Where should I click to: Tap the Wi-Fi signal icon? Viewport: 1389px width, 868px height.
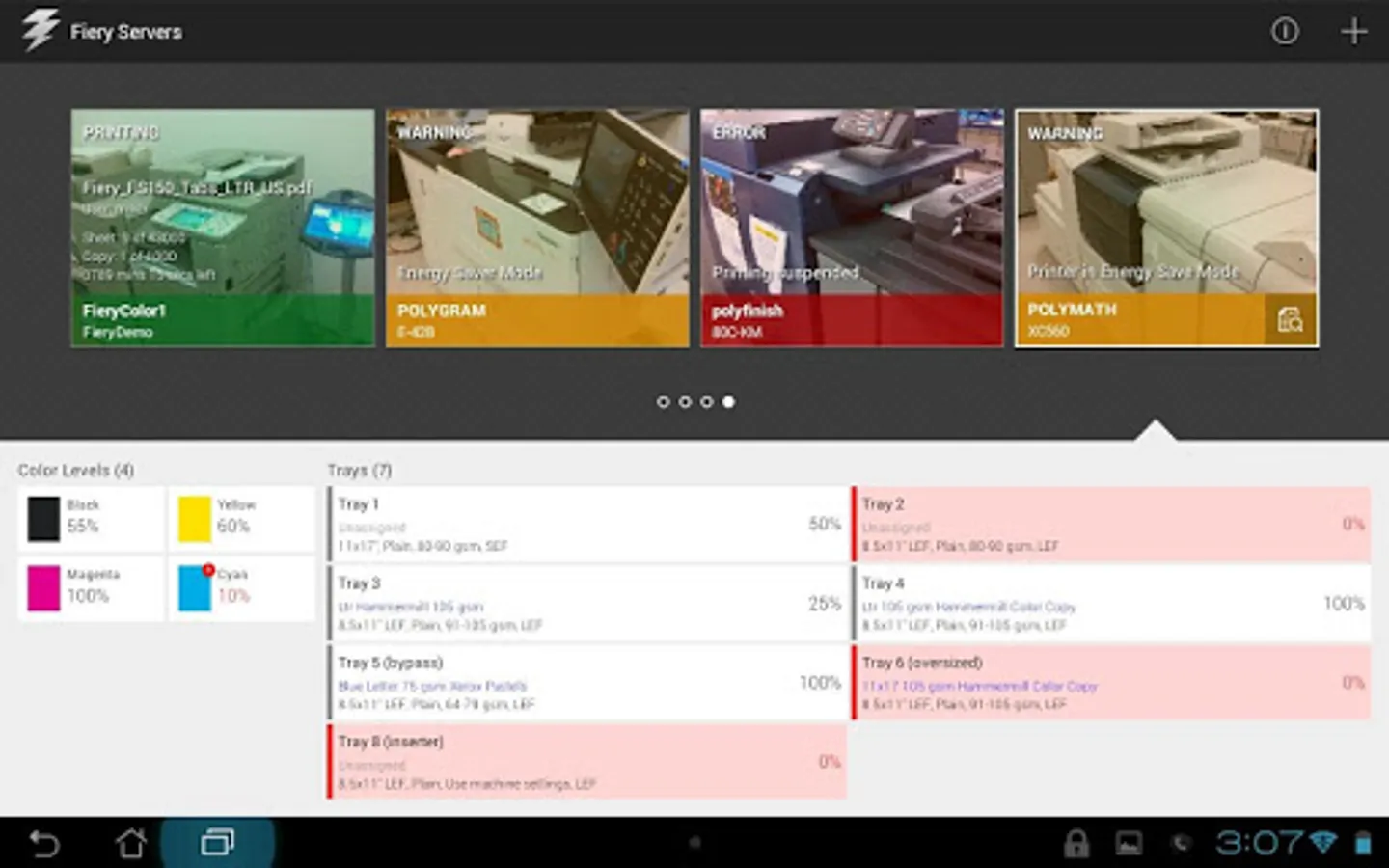tap(1323, 844)
